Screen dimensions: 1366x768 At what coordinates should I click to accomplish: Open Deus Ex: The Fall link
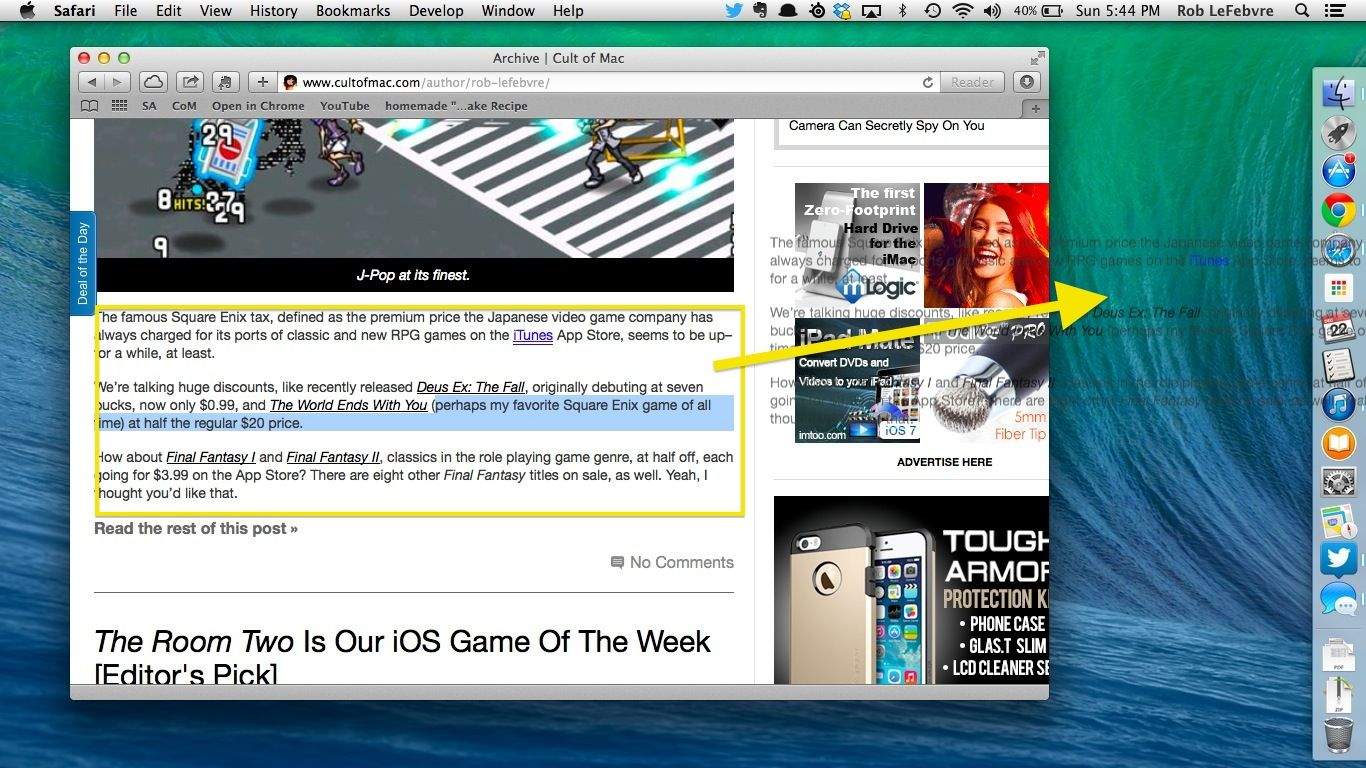point(471,387)
